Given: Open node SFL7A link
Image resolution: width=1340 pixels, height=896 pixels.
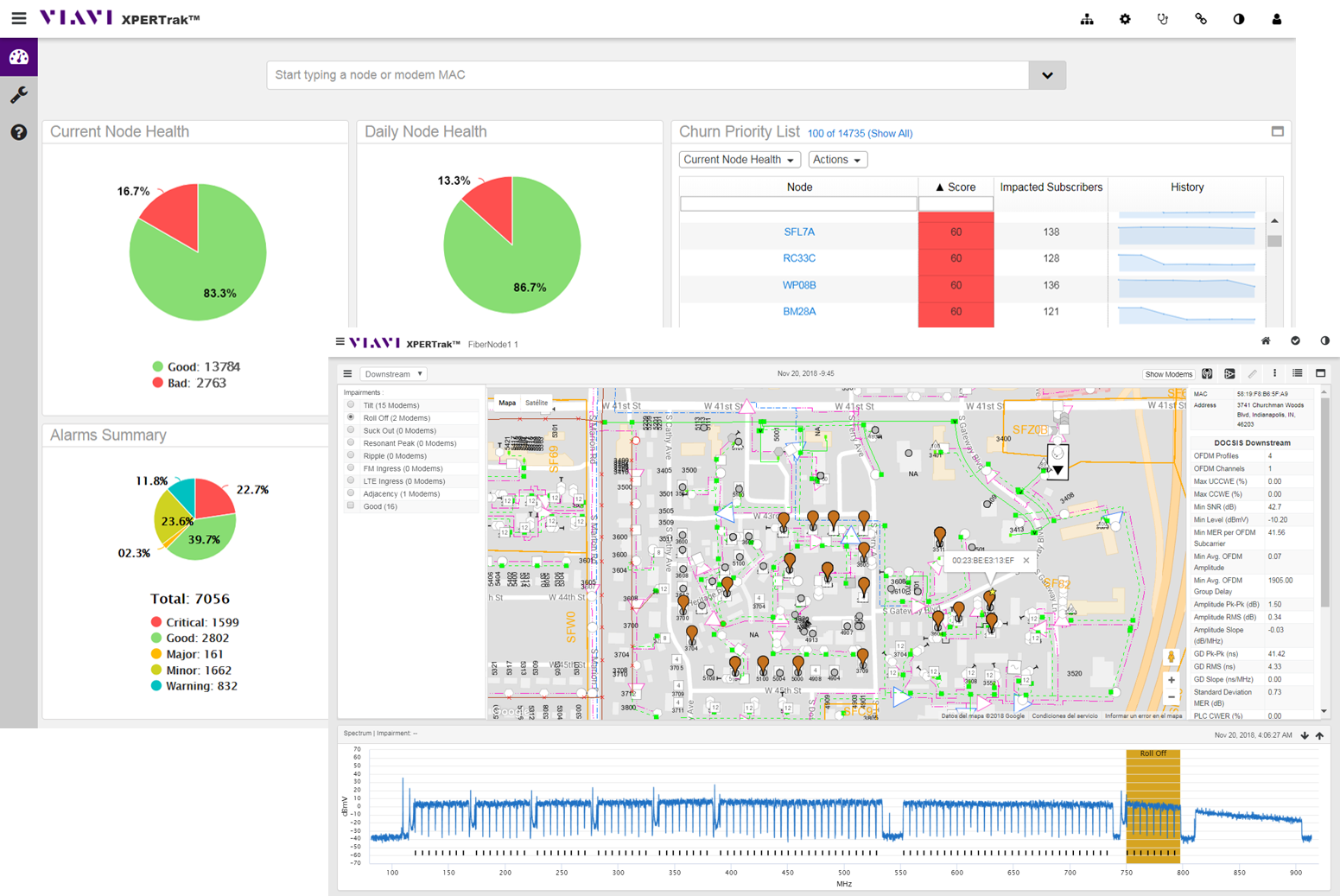Looking at the screenshot, I should point(799,232).
